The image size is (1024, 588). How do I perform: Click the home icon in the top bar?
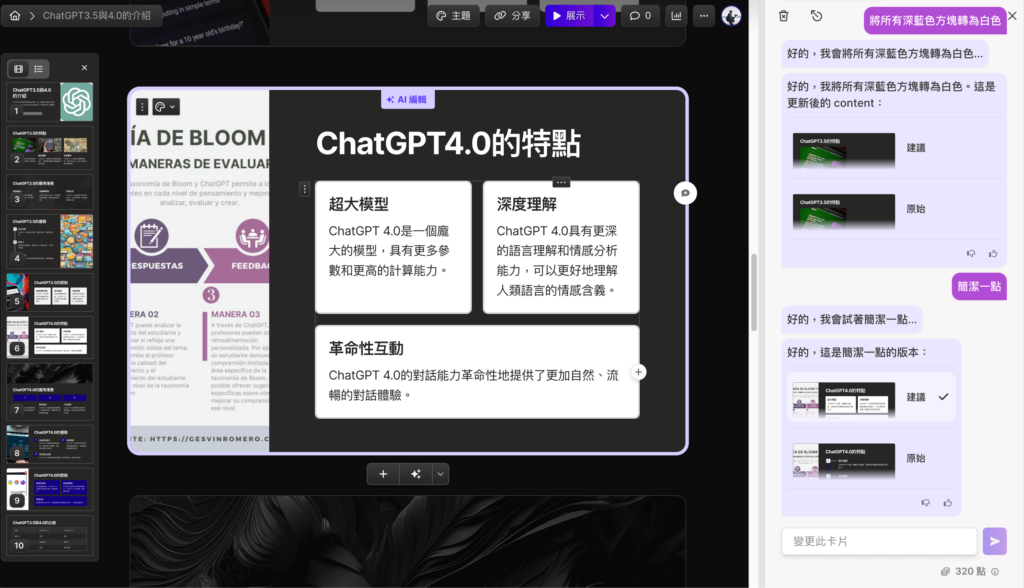[13, 15]
